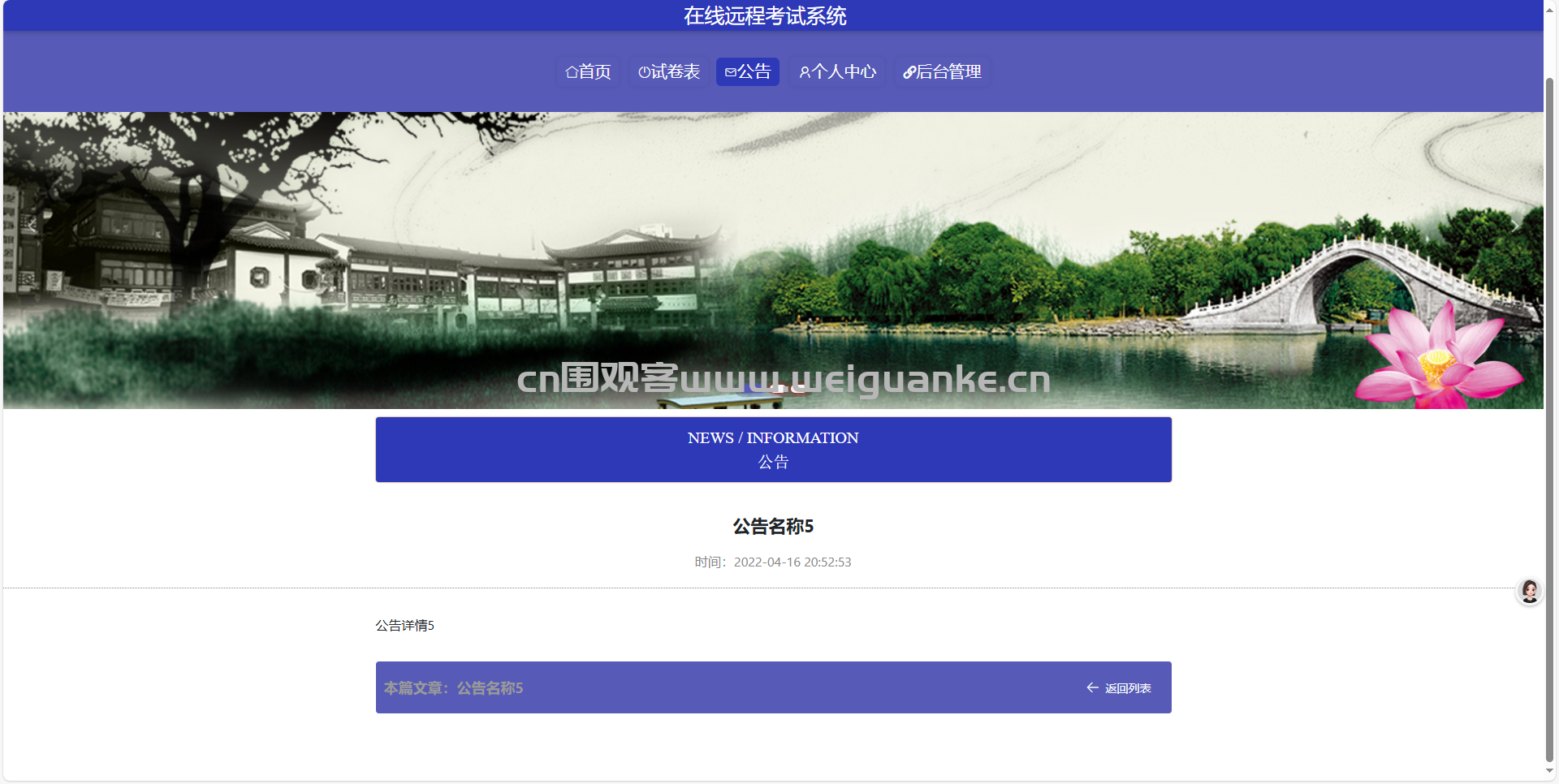Click the 公告详情5 body text
This screenshot has width=1559, height=784.
(404, 626)
